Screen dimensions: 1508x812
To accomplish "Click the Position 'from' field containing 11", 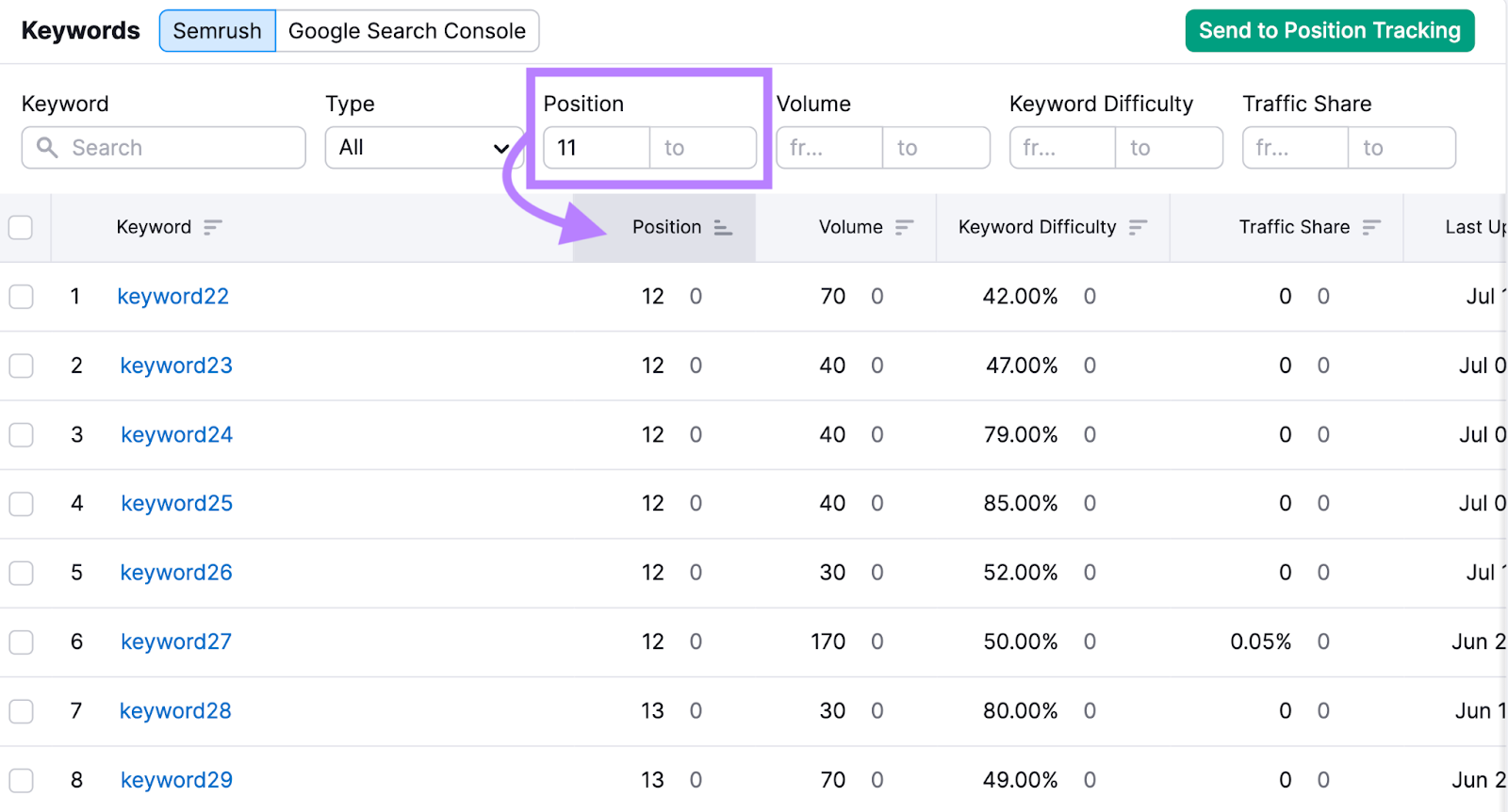I will (596, 148).
